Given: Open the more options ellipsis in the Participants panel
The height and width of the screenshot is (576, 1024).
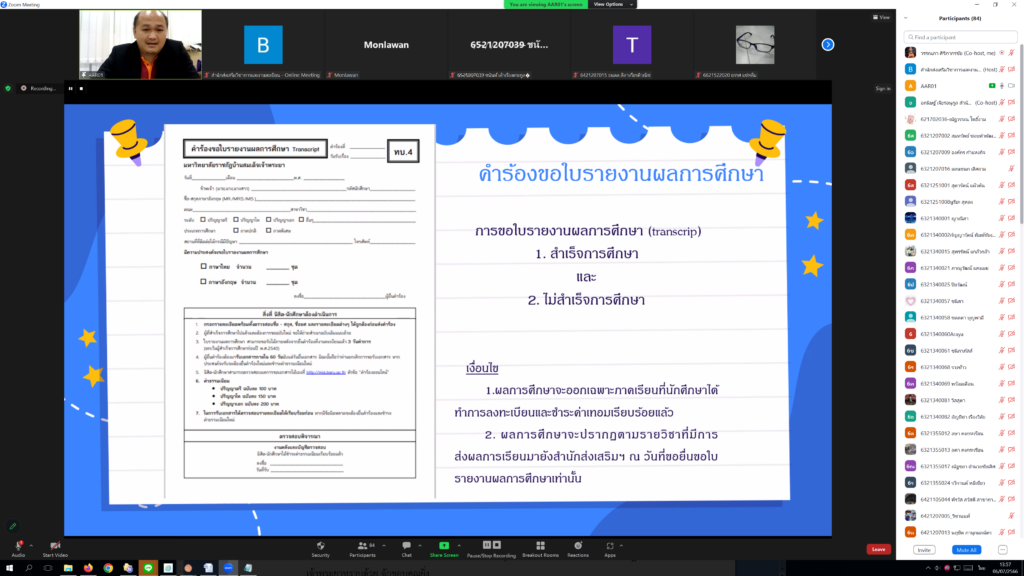Looking at the screenshot, I should pos(1002,551).
